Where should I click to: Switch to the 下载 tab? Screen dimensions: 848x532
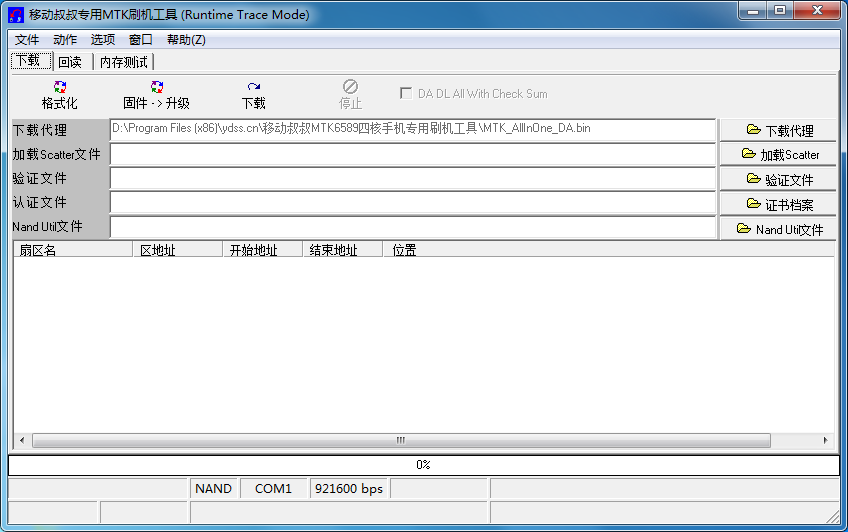(31, 61)
